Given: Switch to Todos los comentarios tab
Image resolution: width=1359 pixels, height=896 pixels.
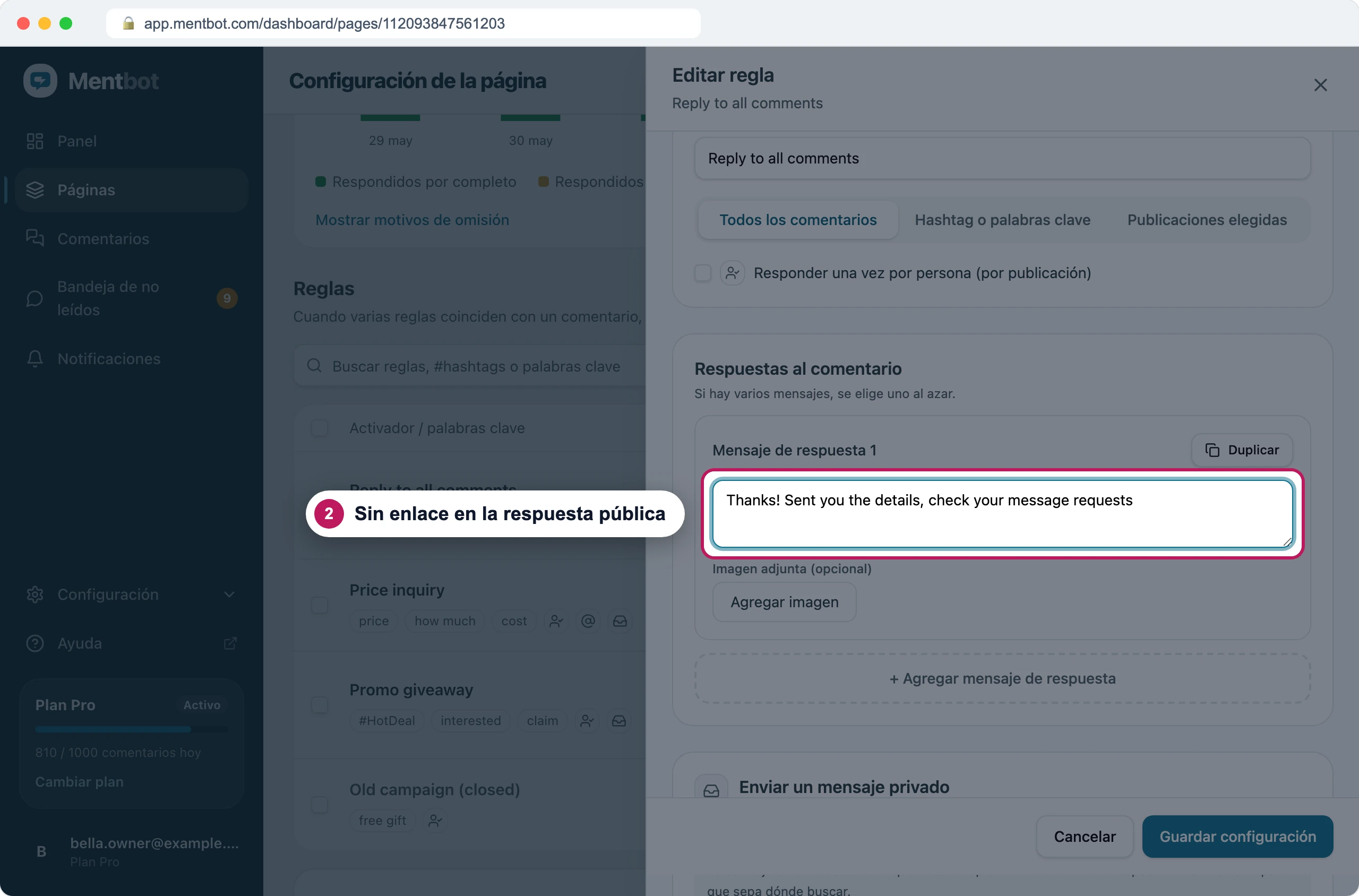Looking at the screenshot, I should tap(798, 220).
